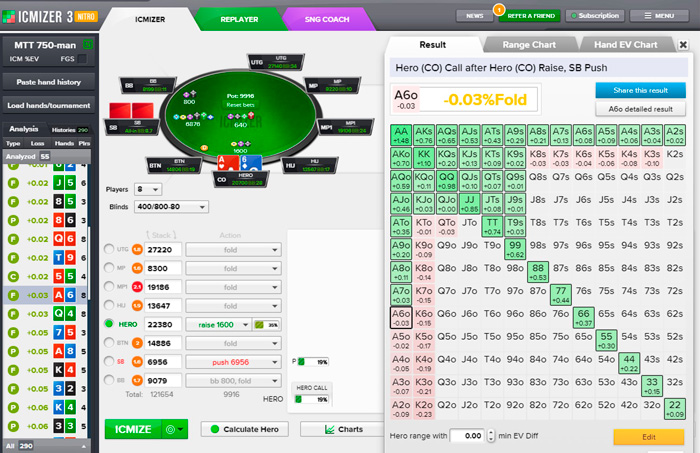The height and width of the screenshot is (453, 700).
Task: Click the HERO CALL 19% range bar
Action: tap(312, 399)
